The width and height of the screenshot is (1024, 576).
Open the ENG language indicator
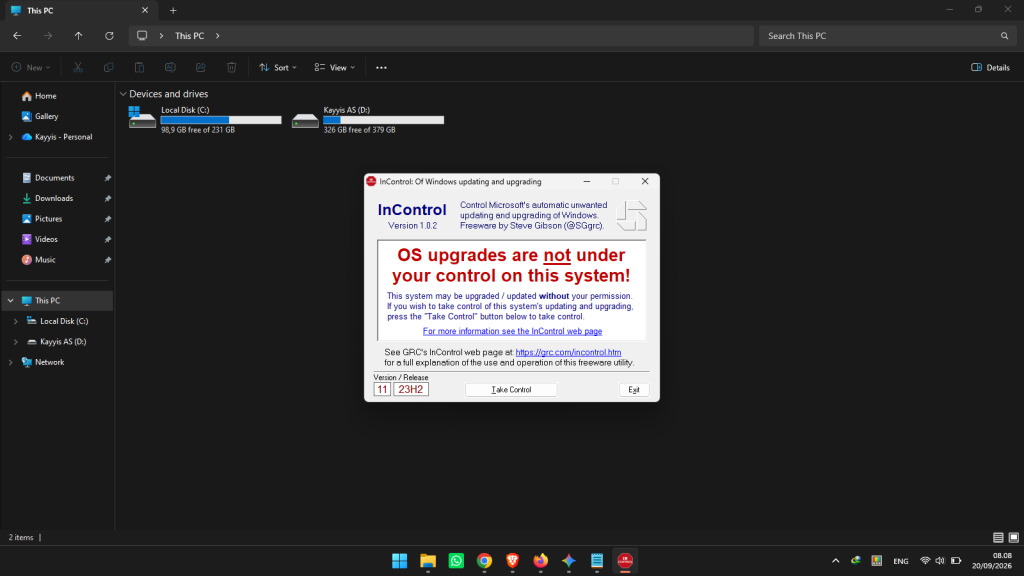point(901,561)
